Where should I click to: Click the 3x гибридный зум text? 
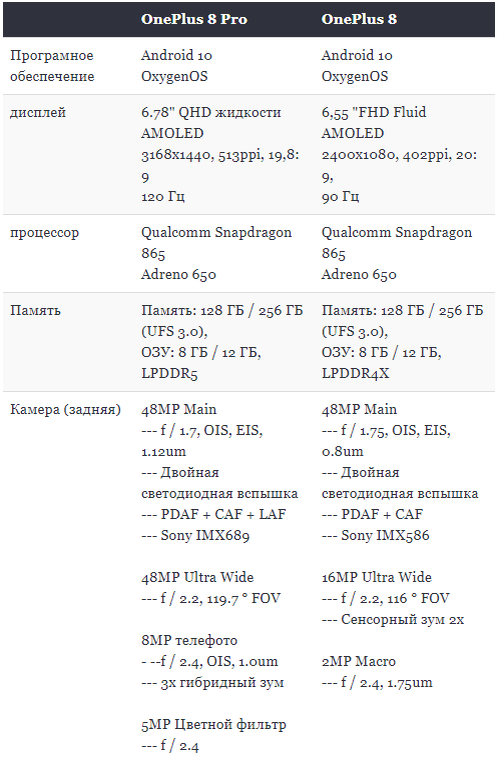point(222,683)
